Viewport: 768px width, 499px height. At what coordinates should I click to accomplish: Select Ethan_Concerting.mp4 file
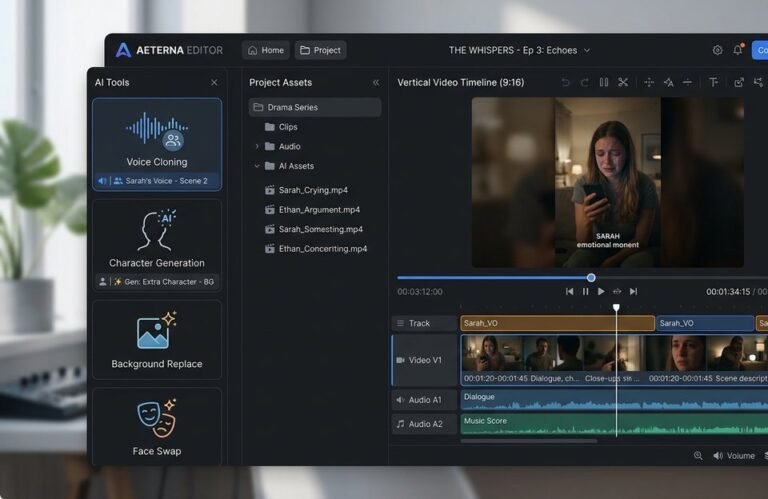click(x=316, y=249)
